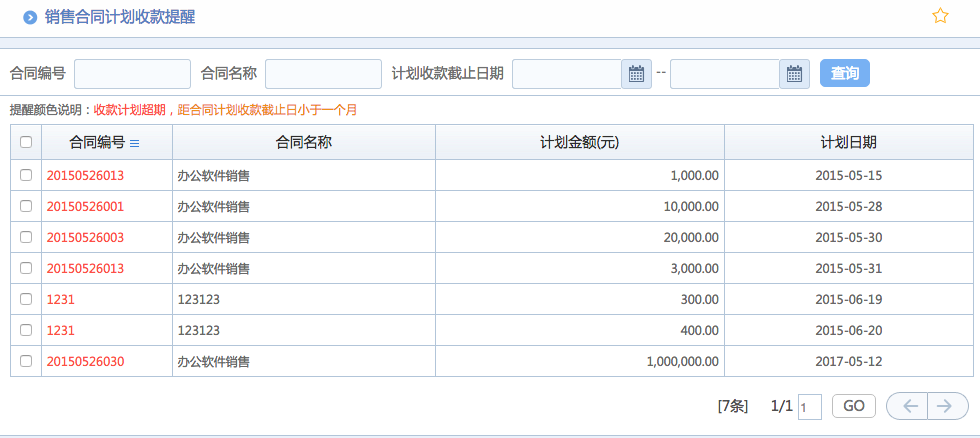Check the row for contract 20150526001

[x=26, y=206]
